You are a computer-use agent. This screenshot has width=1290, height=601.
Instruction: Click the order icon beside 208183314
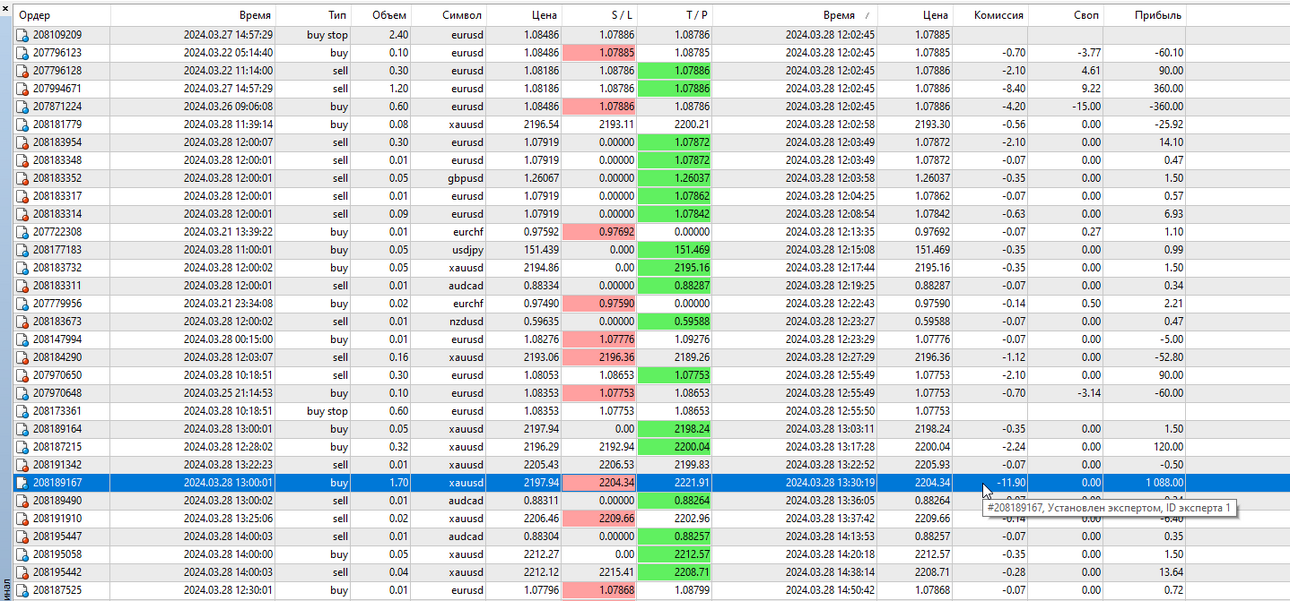coord(23,215)
